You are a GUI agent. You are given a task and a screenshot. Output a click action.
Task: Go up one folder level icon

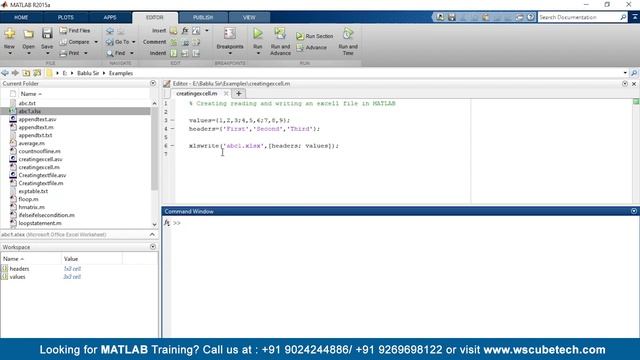coord(26,73)
